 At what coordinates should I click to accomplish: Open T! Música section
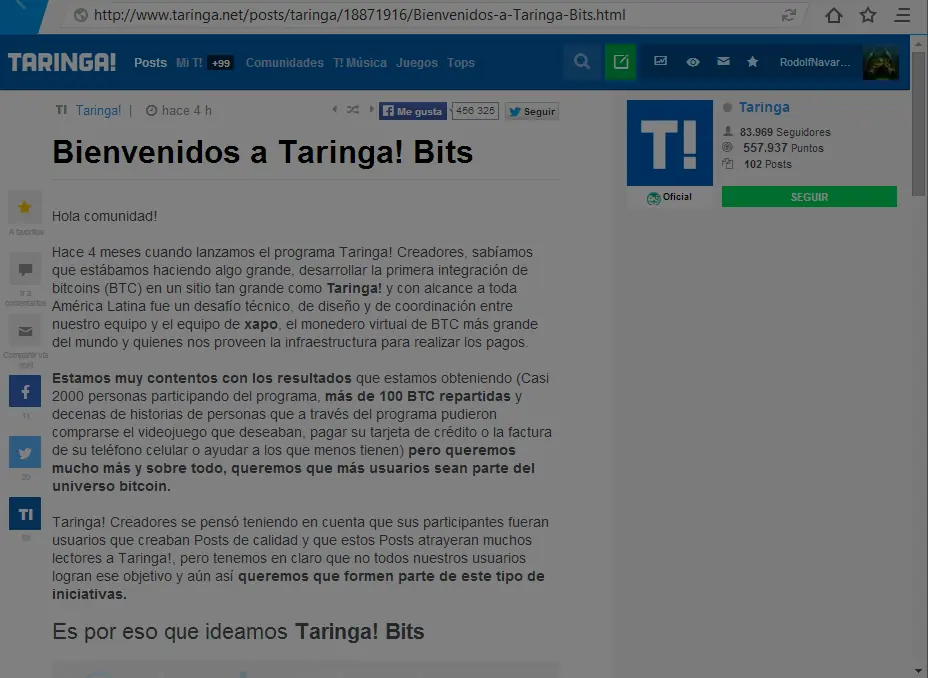(360, 63)
